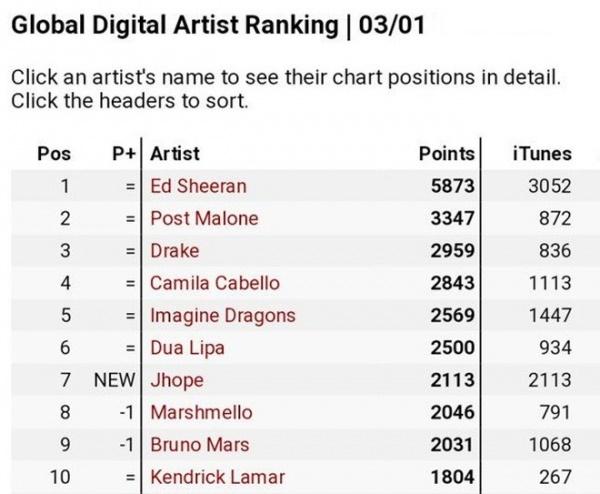The image size is (600, 494).
Task: Sort table by Artist header
Action: [175, 153]
